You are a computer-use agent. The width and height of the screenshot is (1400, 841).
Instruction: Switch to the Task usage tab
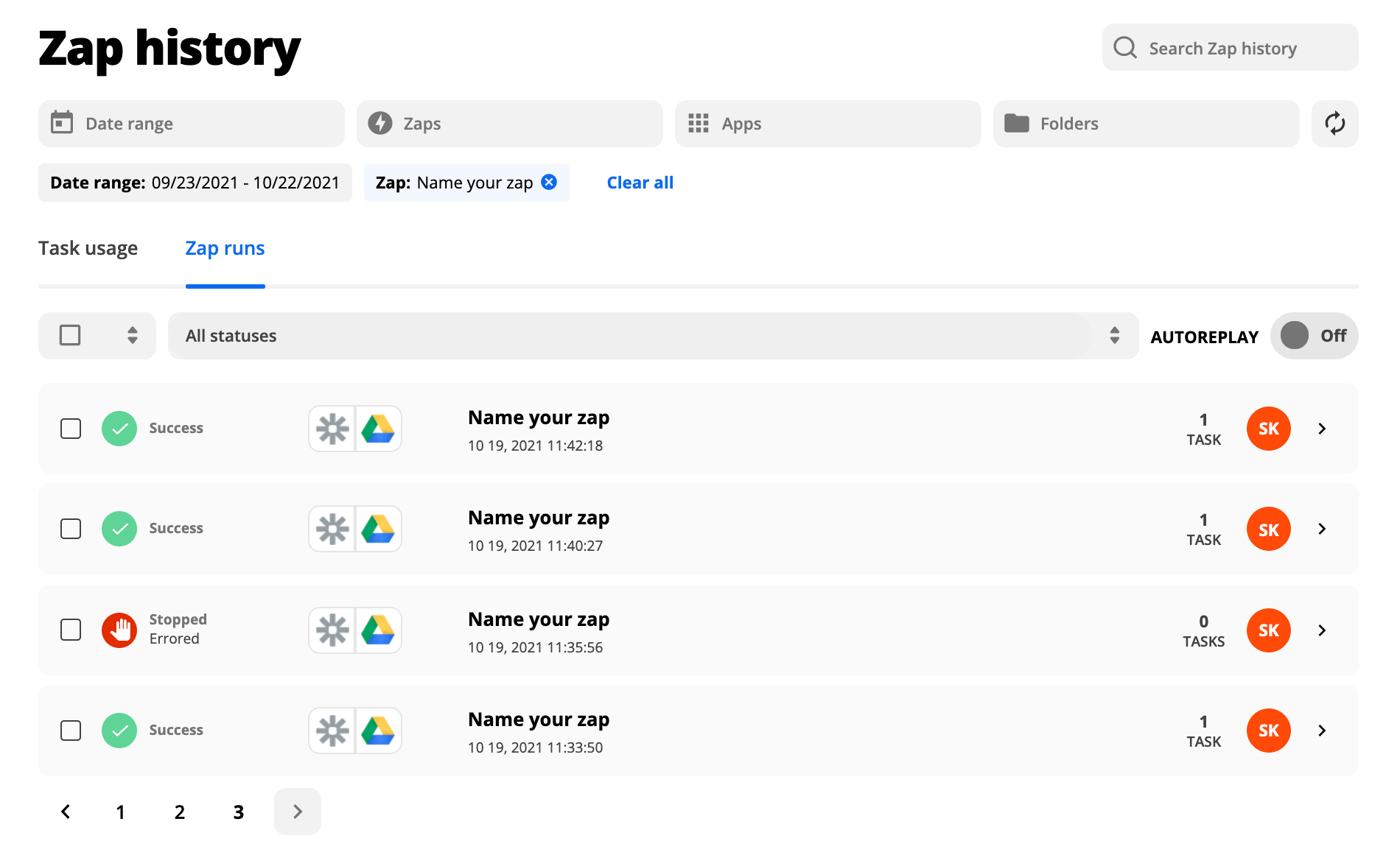coord(88,248)
